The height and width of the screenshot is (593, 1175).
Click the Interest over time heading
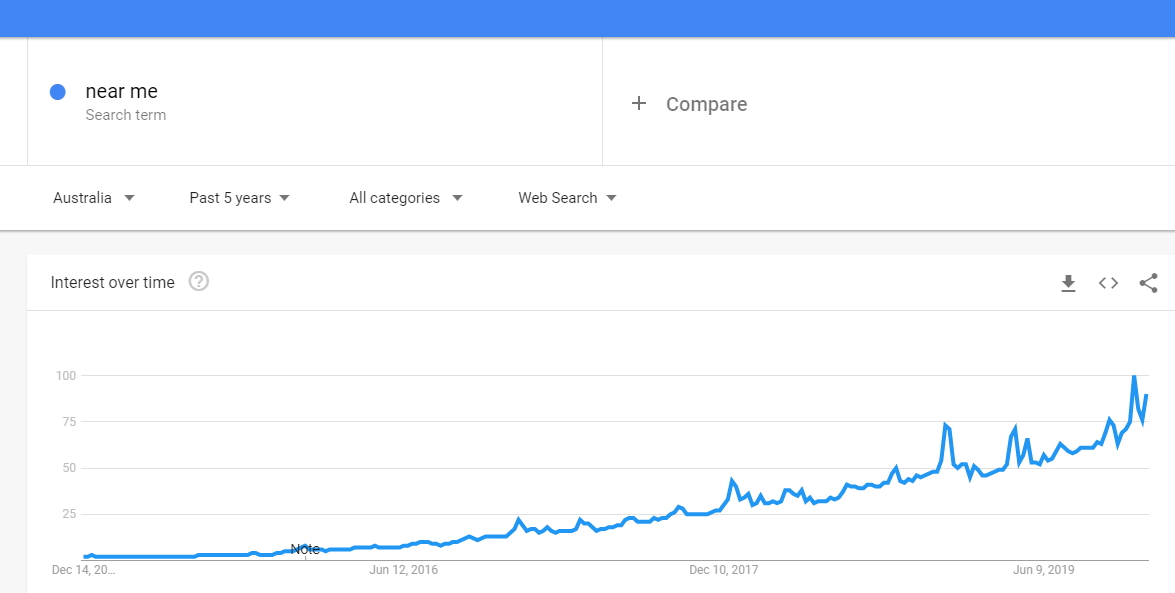[x=112, y=283]
